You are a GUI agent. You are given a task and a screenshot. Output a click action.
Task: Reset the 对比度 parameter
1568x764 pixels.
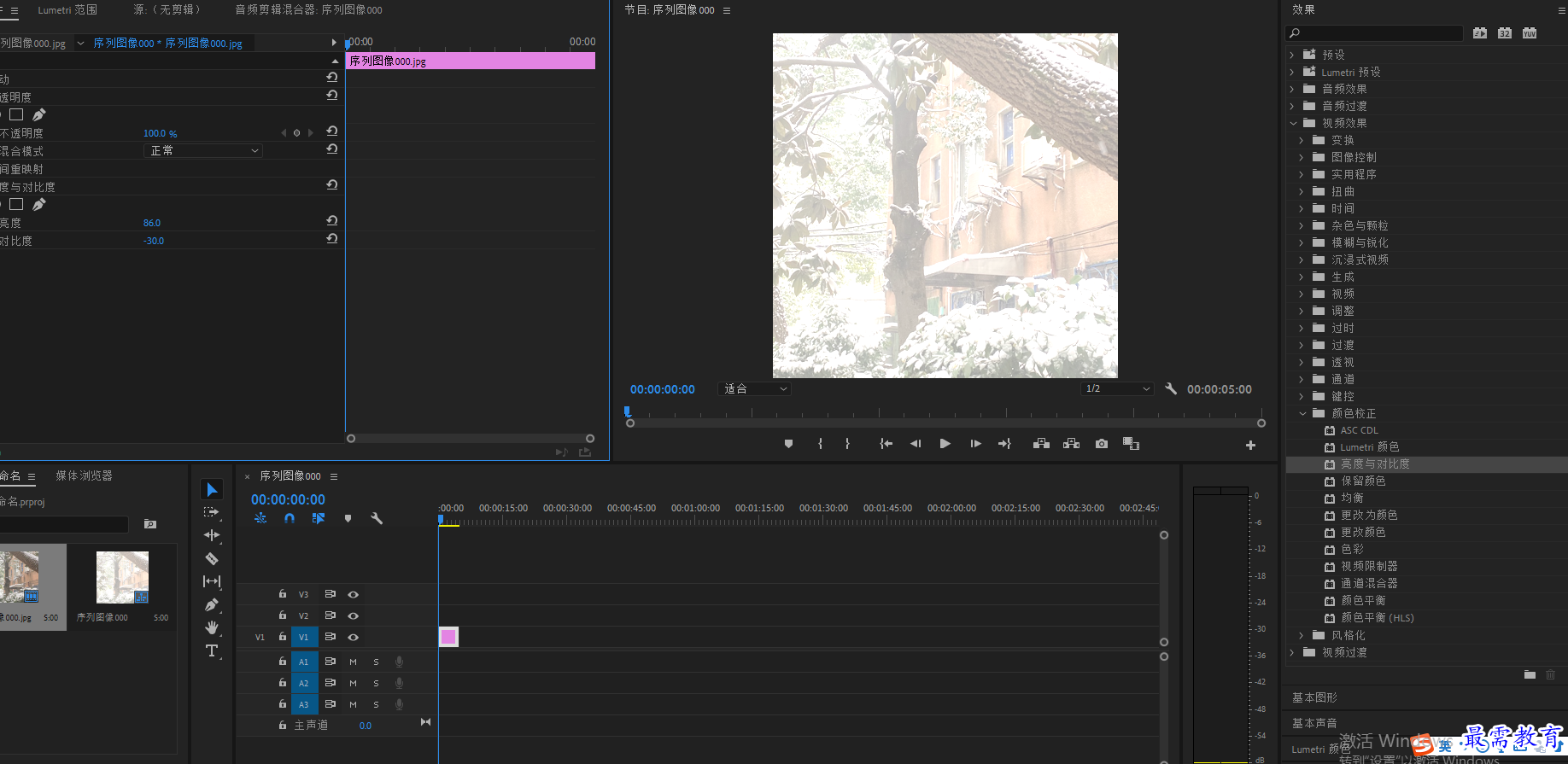pos(332,239)
